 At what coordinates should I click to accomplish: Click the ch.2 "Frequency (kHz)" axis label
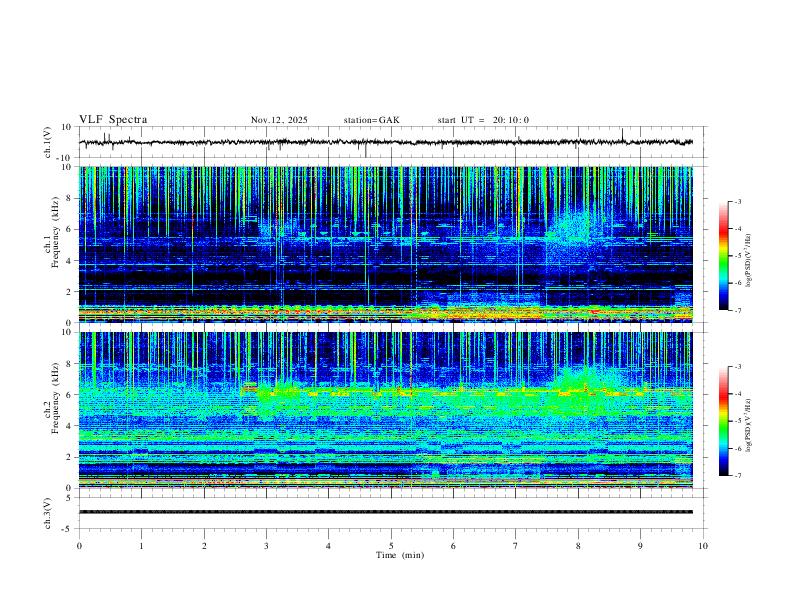click(55, 397)
